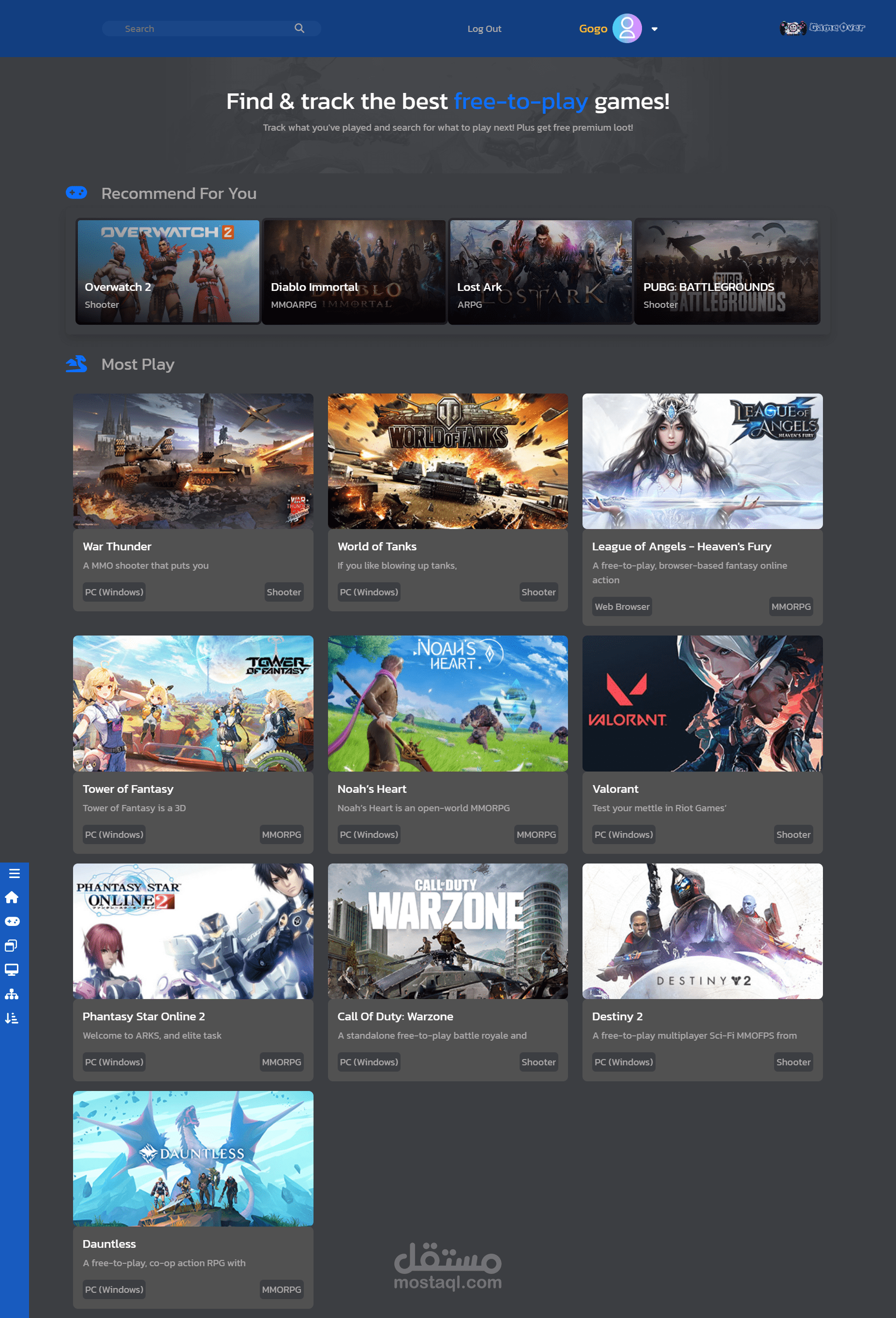The width and height of the screenshot is (896, 1318).
Task: Click the GameOver site logo
Action: (822, 27)
